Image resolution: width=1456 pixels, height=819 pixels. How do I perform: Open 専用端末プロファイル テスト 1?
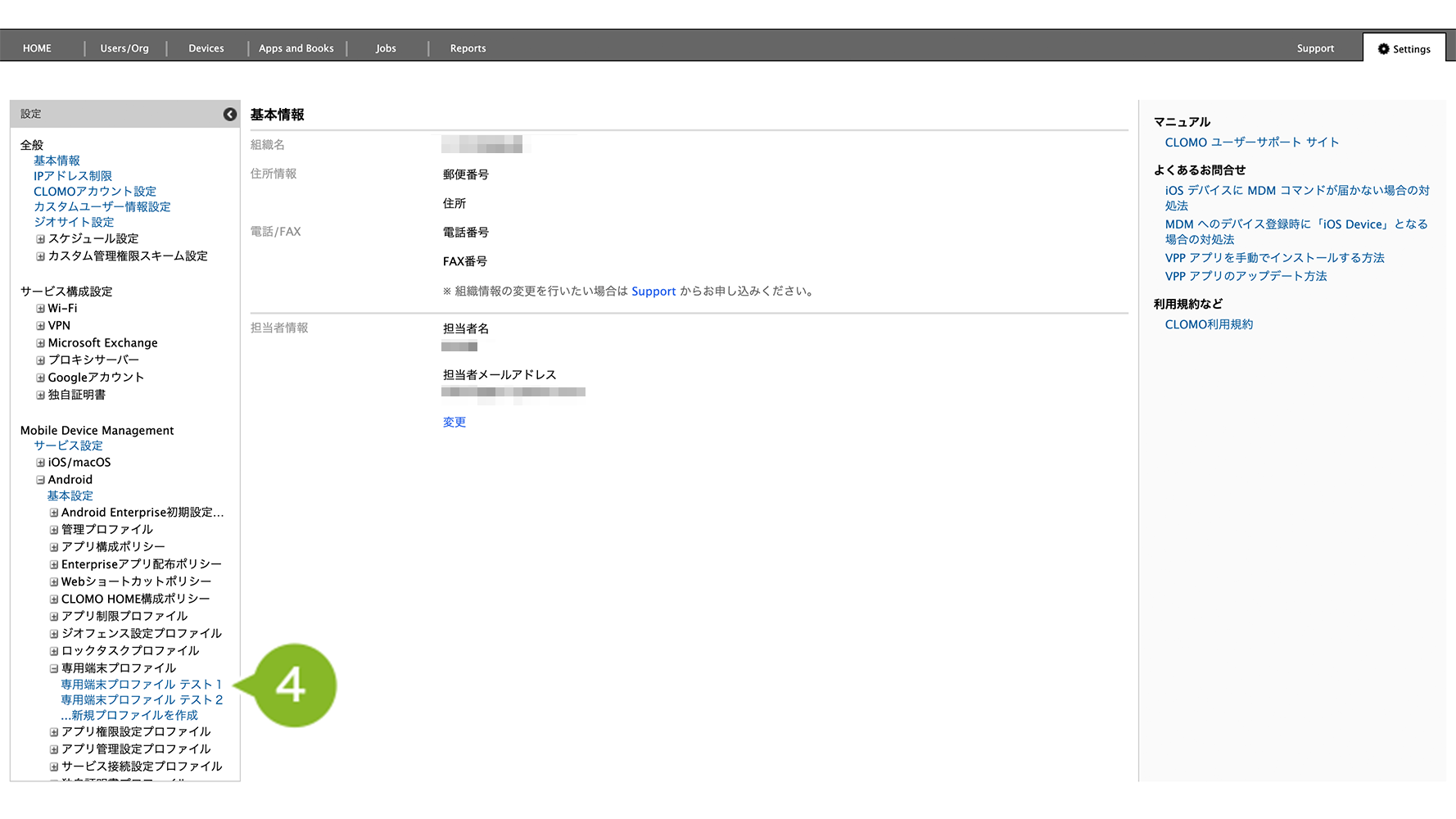pyautogui.click(x=141, y=685)
